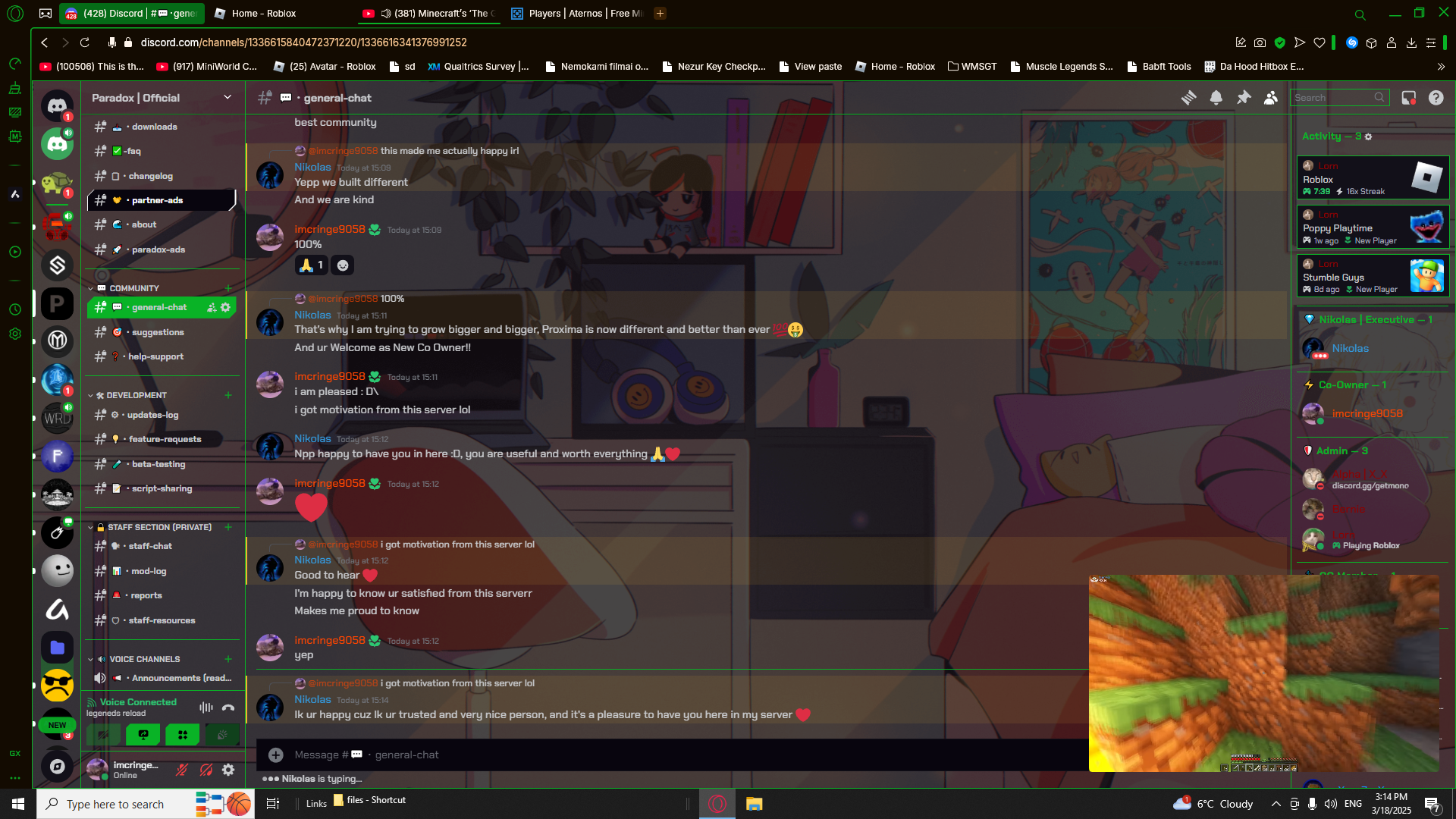The width and height of the screenshot is (1456, 819).
Task: Toggle headphone deafen off
Action: [206, 770]
